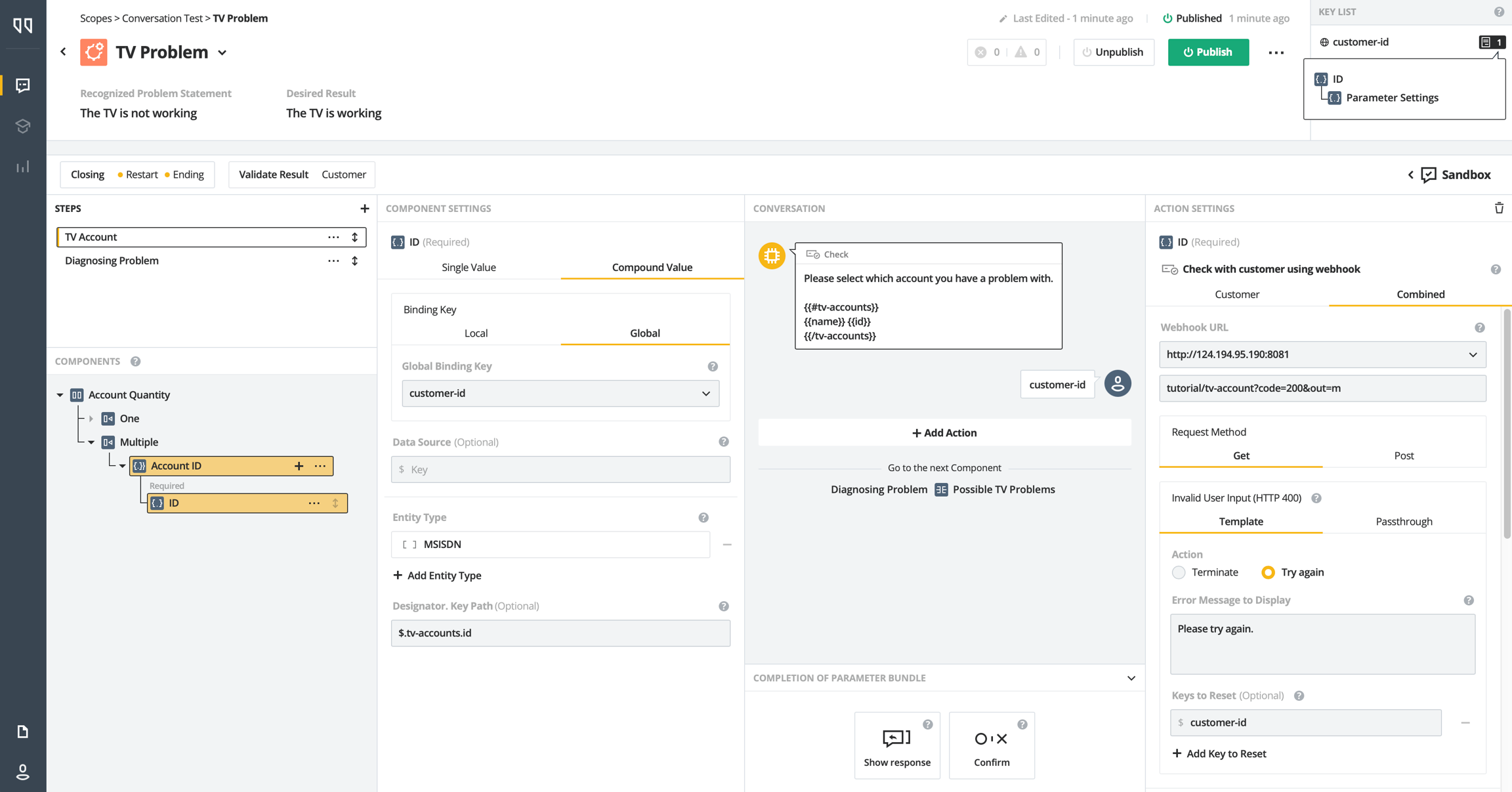Select the Try again radio option
Screen dimensions: 1512x792
(1268, 572)
